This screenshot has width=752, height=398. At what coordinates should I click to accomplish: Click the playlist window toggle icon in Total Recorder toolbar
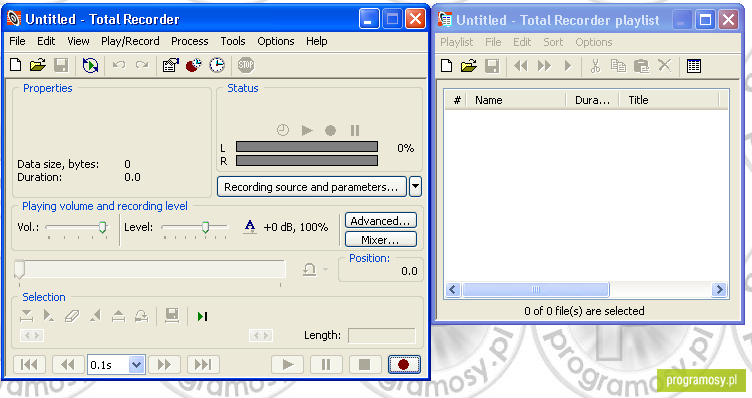tap(90, 65)
